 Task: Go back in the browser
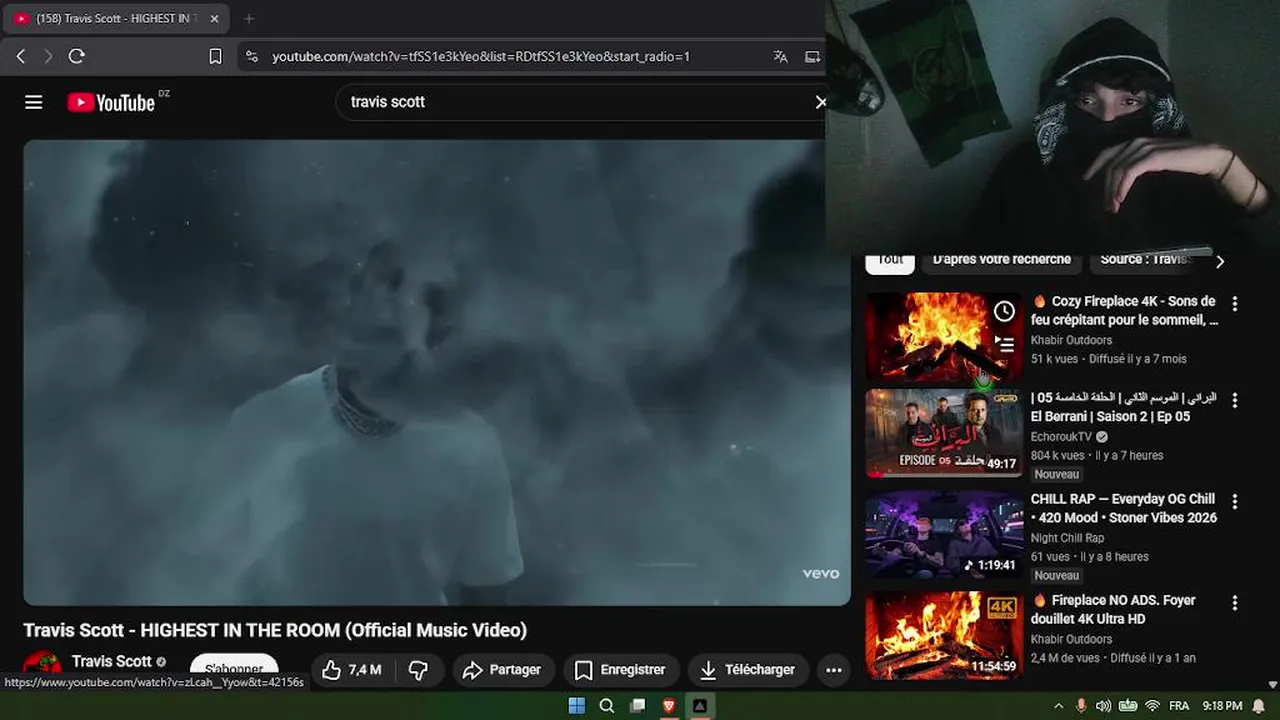coord(21,57)
